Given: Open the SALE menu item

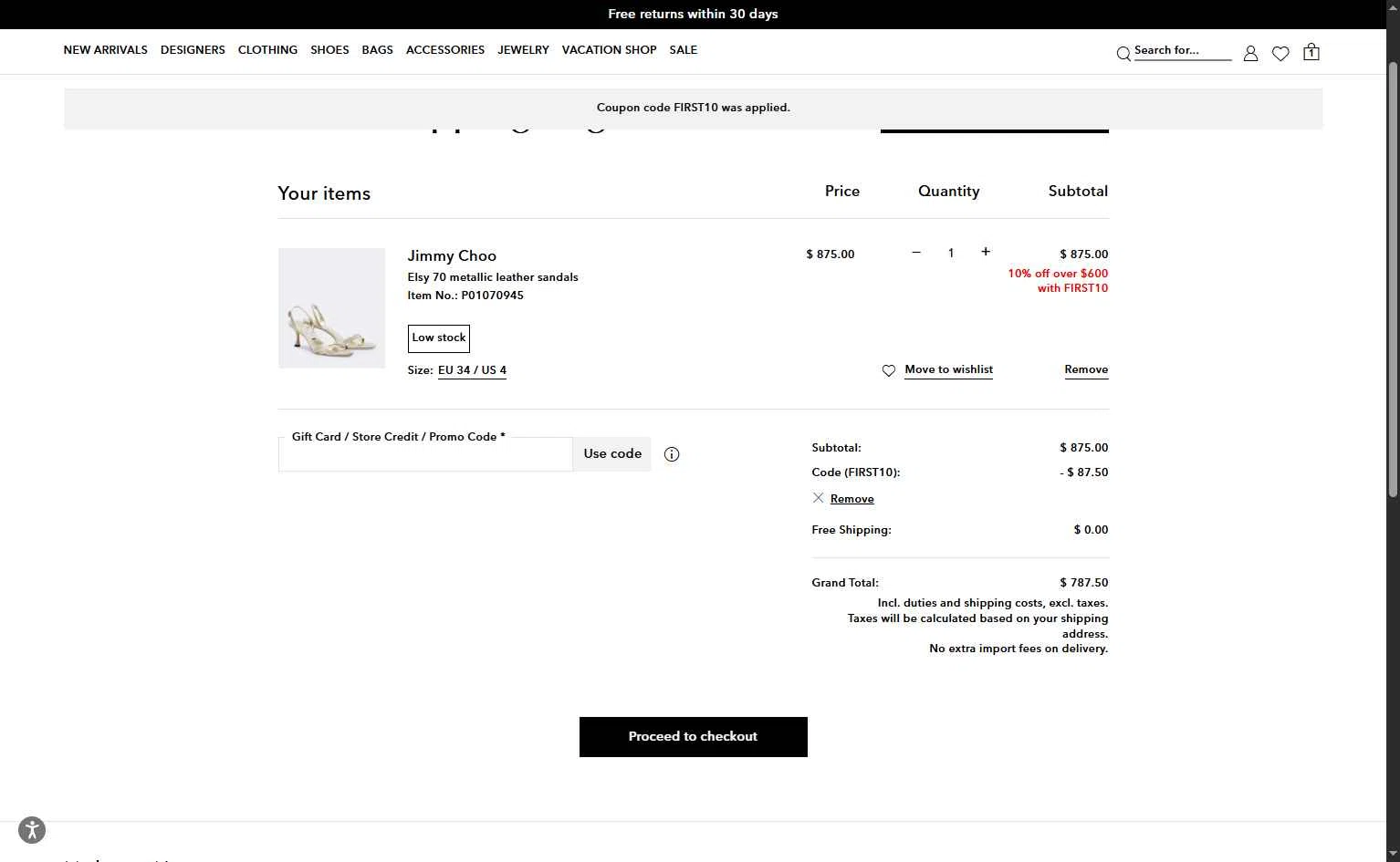Looking at the screenshot, I should pos(683,50).
